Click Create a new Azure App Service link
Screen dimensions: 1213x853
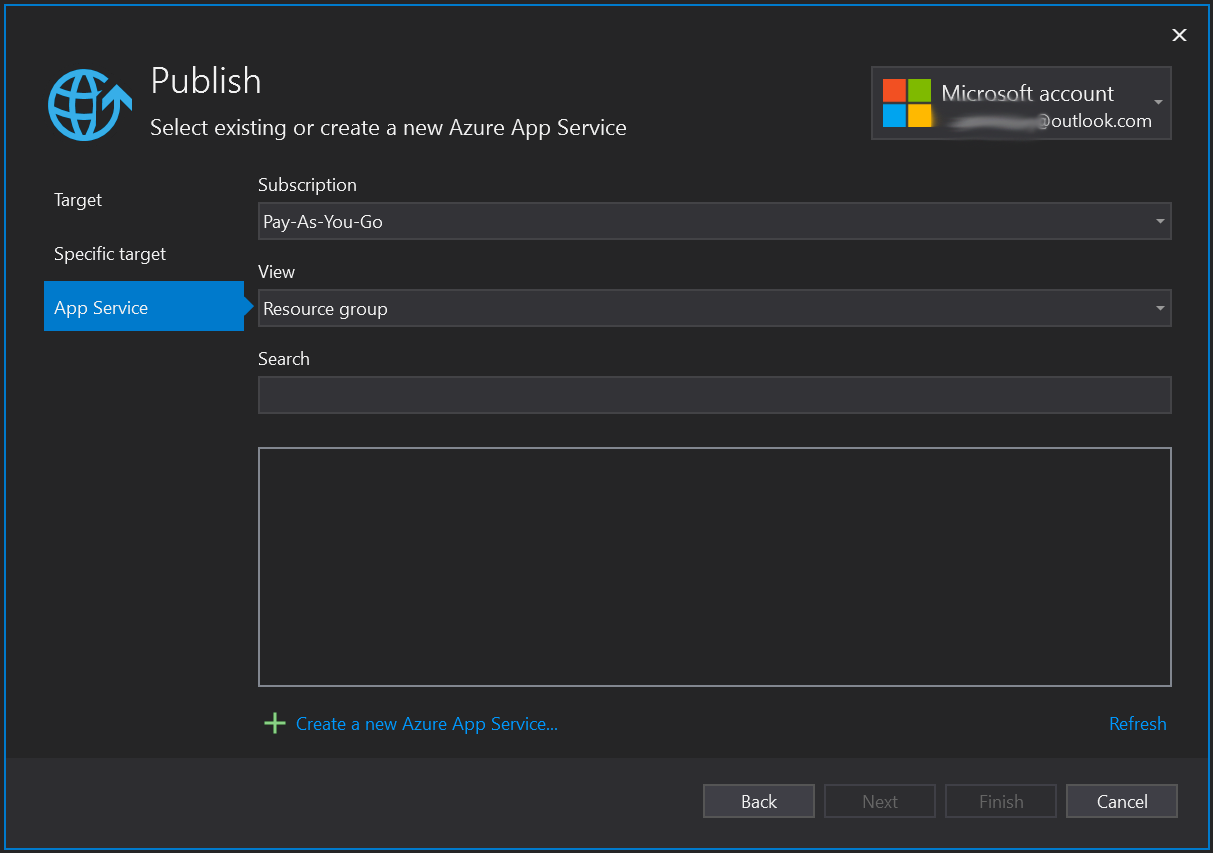[427, 724]
